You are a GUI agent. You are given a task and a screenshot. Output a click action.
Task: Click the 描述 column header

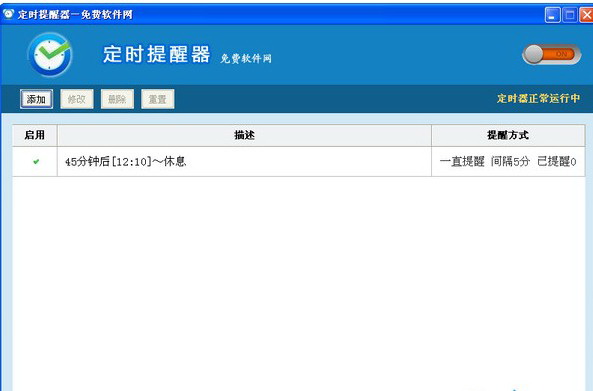pos(244,135)
